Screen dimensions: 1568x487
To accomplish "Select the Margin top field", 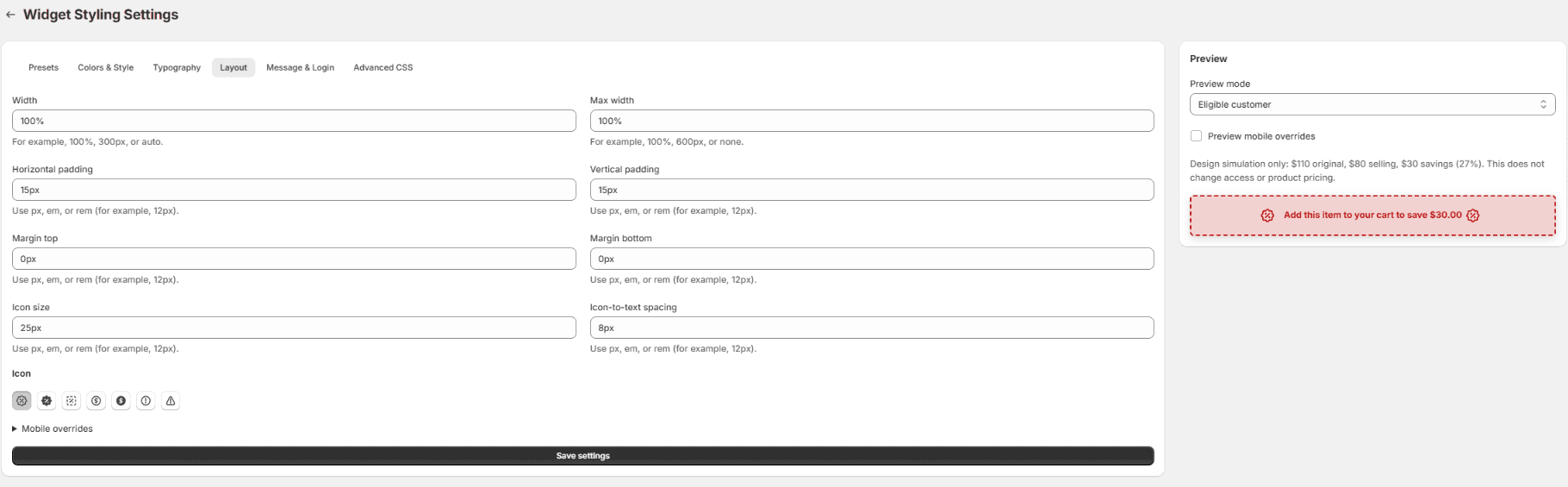I will coord(294,259).
